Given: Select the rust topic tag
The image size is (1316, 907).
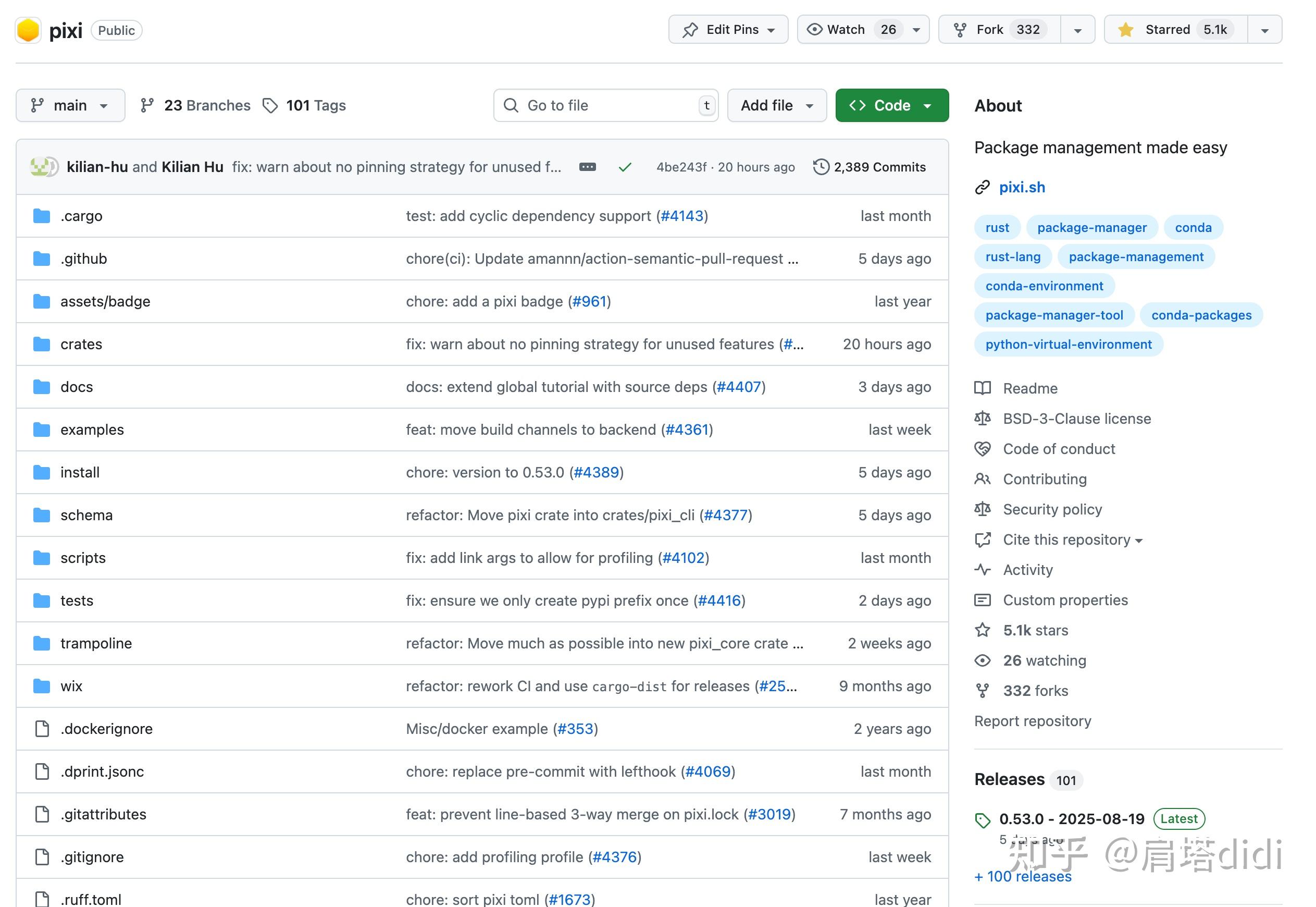Looking at the screenshot, I should 997,227.
